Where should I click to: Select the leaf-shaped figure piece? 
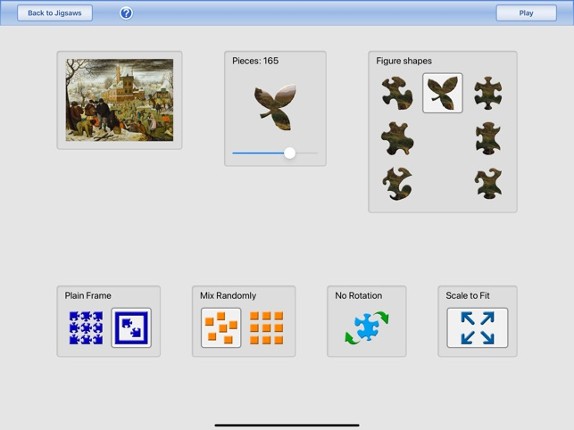point(442,93)
